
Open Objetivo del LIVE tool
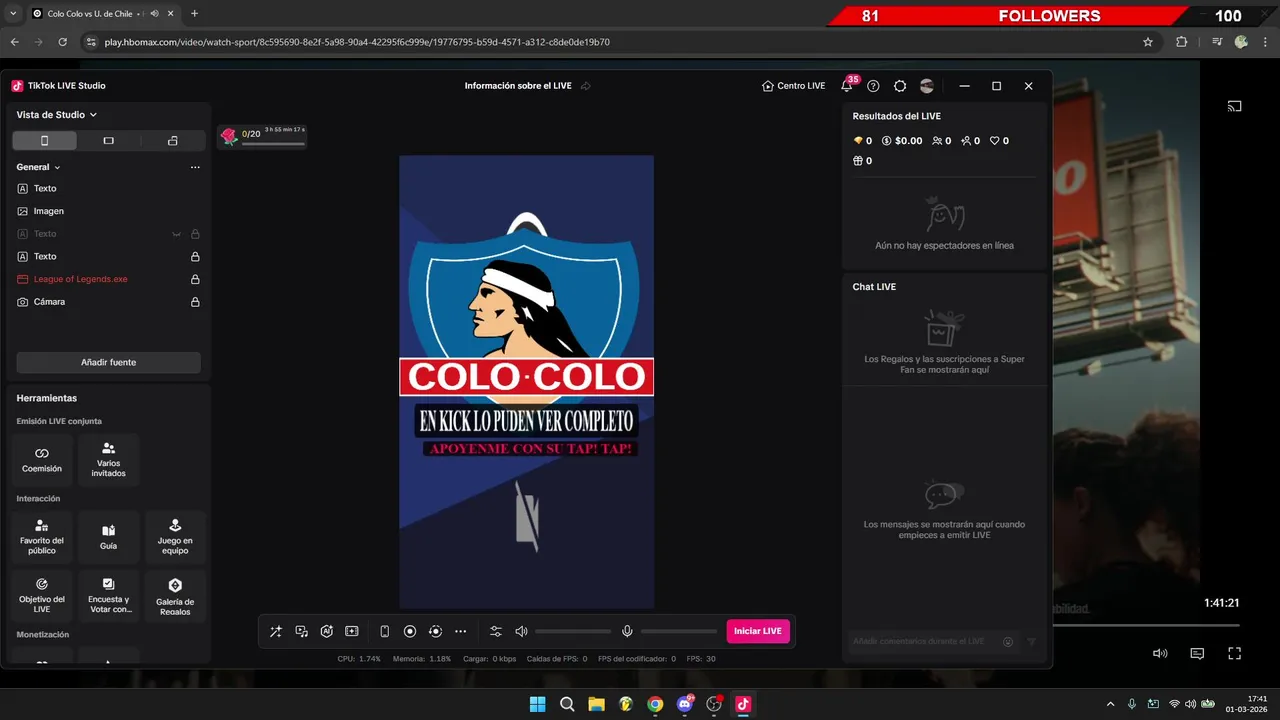42,596
